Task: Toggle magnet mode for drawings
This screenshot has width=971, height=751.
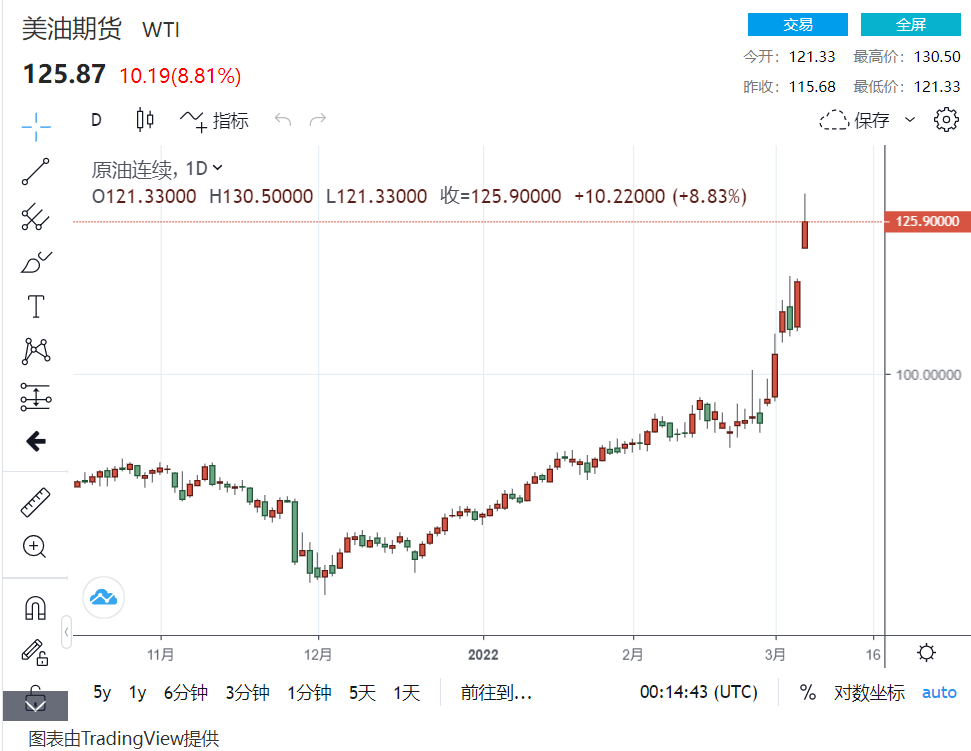Action: point(36,607)
